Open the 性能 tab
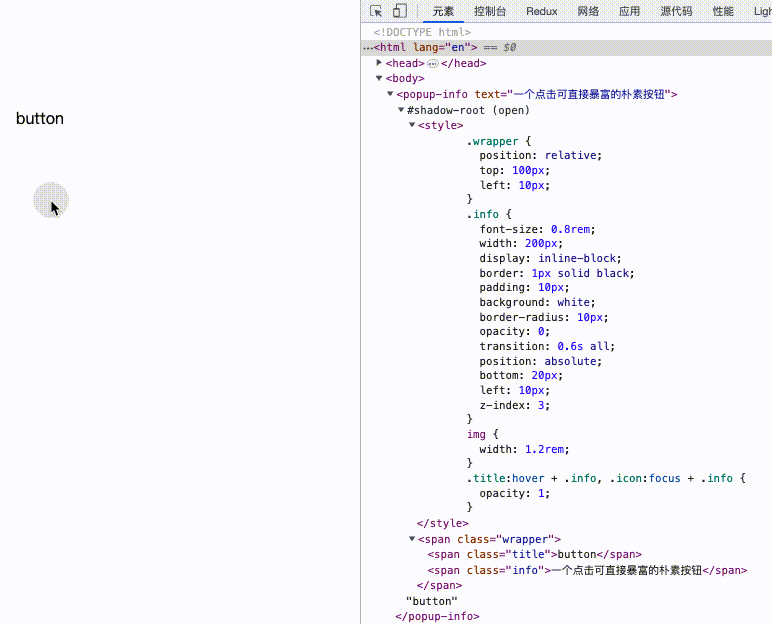The image size is (772, 624). [x=723, y=11]
